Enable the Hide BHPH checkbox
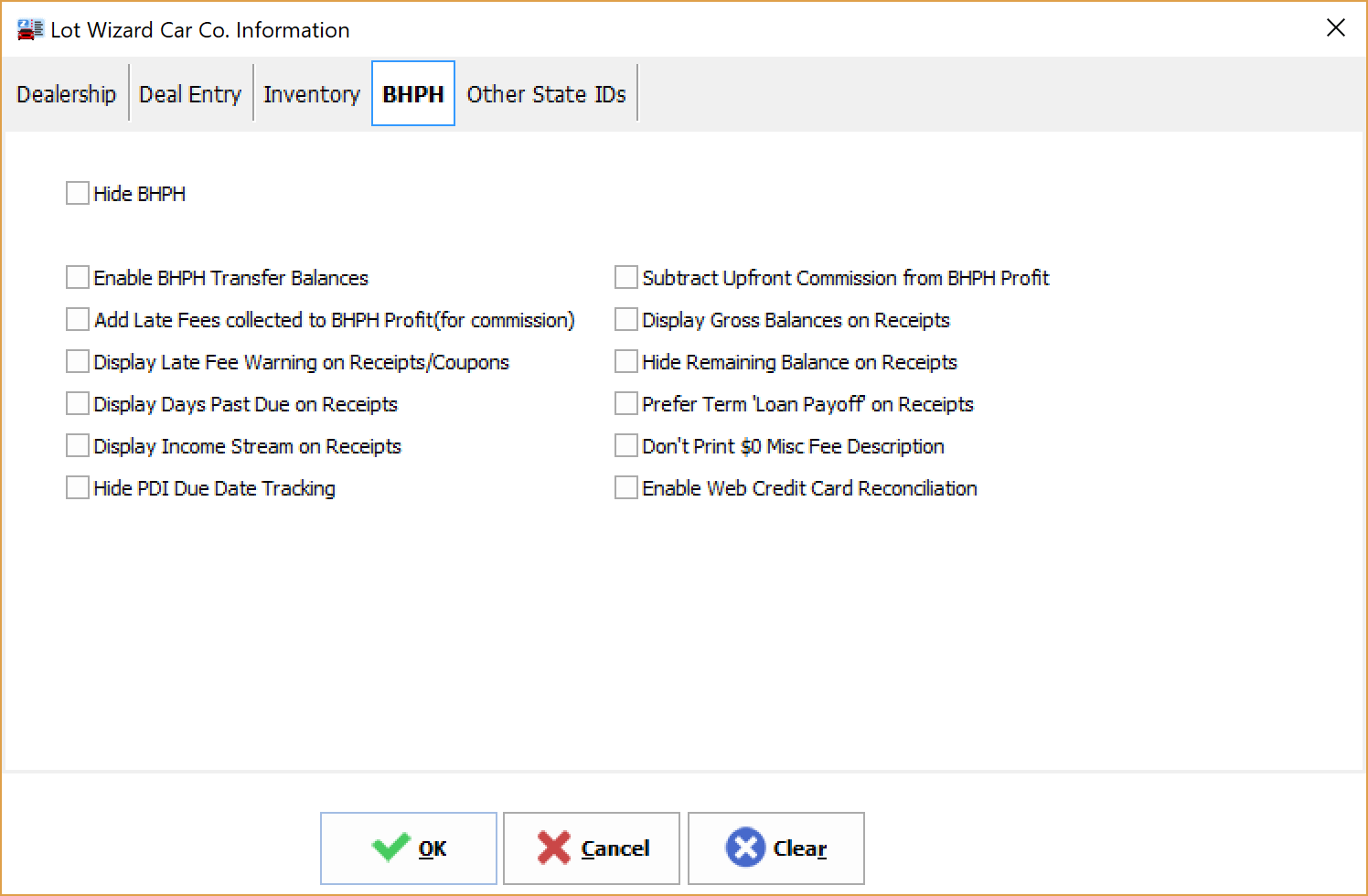This screenshot has height=896, width=1368. [x=78, y=193]
